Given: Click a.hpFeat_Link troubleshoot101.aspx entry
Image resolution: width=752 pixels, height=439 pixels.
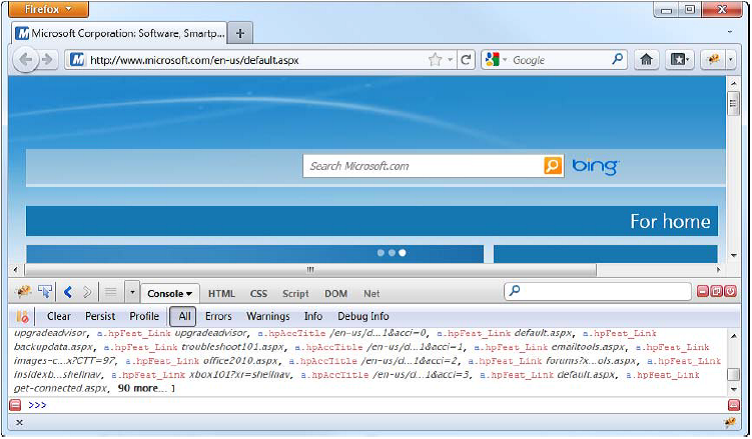Looking at the screenshot, I should (195, 347).
